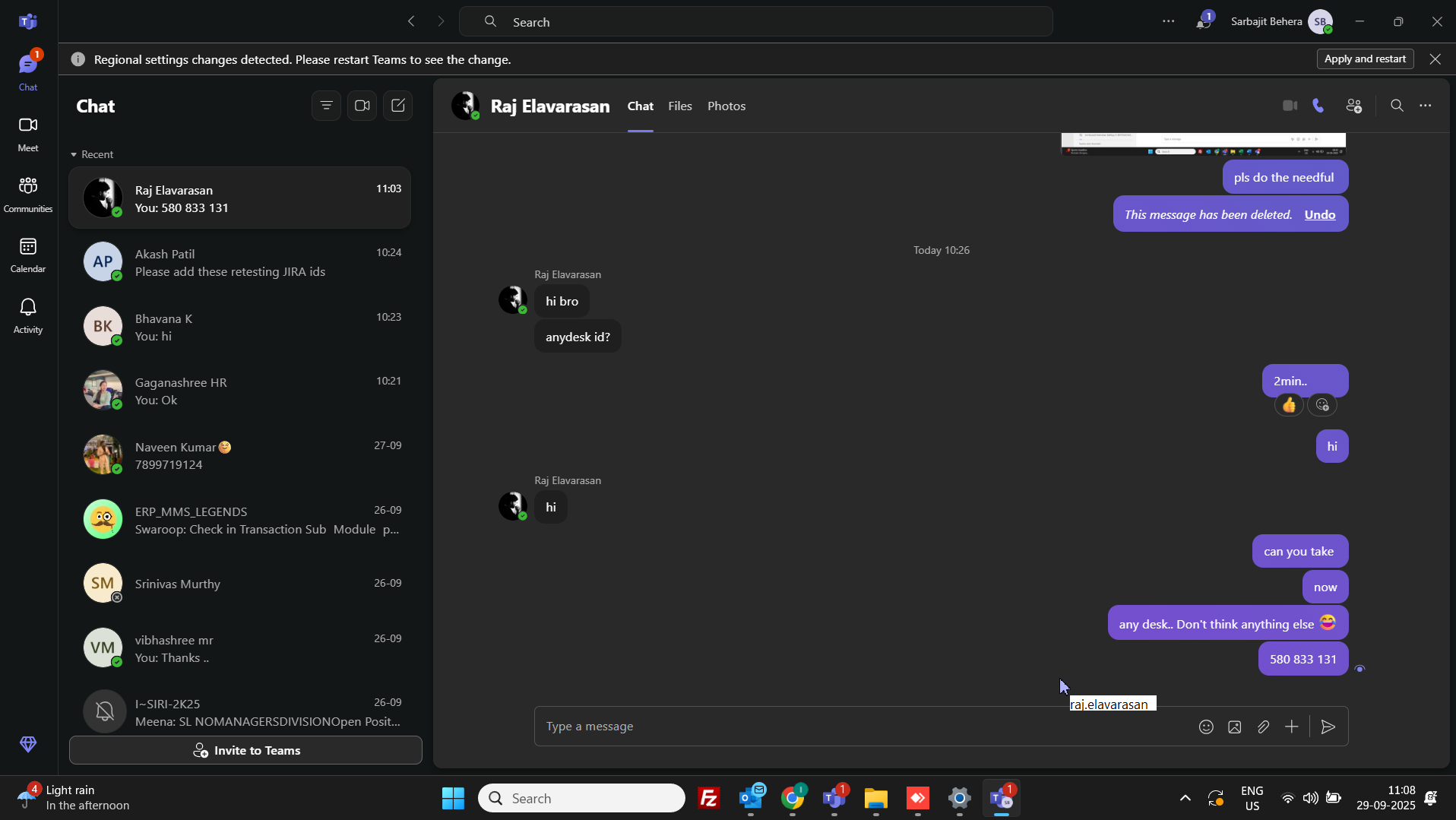The height and width of the screenshot is (820, 1456).
Task: Click the 'can you take' message
Action: pos(1300,551)
